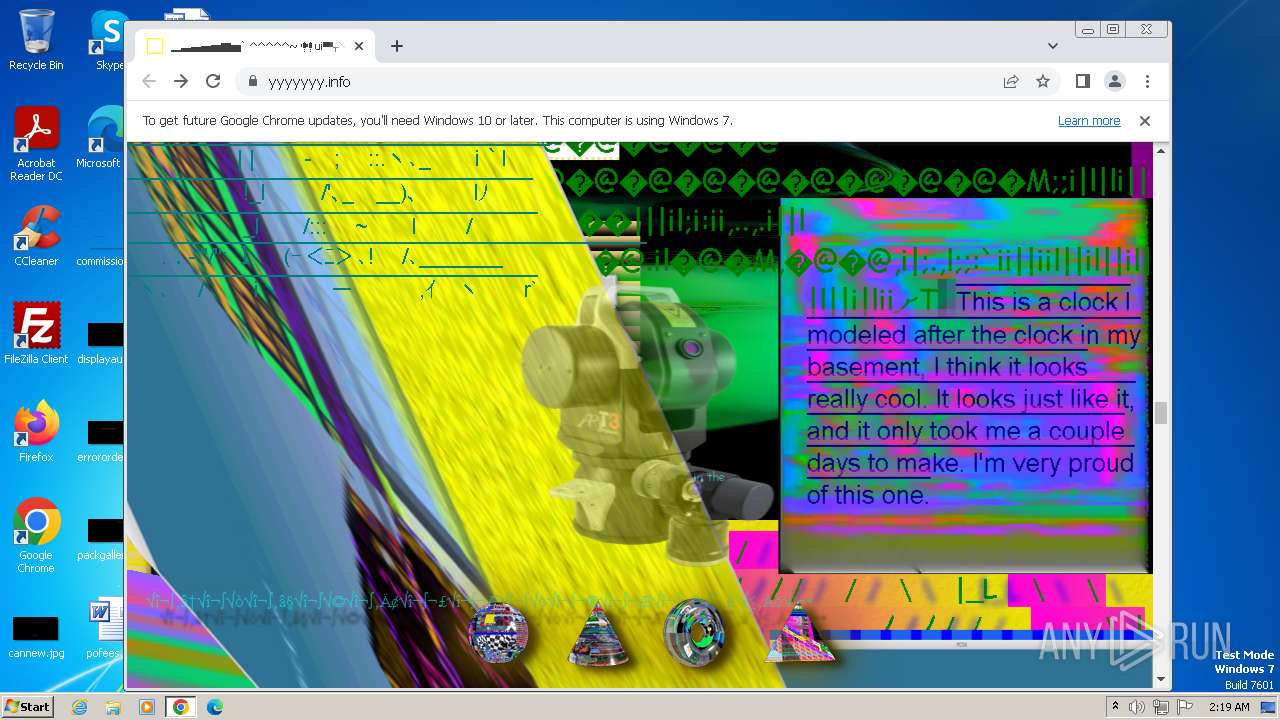Viewport: 1280px width, 720px height.
Task: Click the page vertical scrollbar thumb
Action: [x=1161, y=413]
